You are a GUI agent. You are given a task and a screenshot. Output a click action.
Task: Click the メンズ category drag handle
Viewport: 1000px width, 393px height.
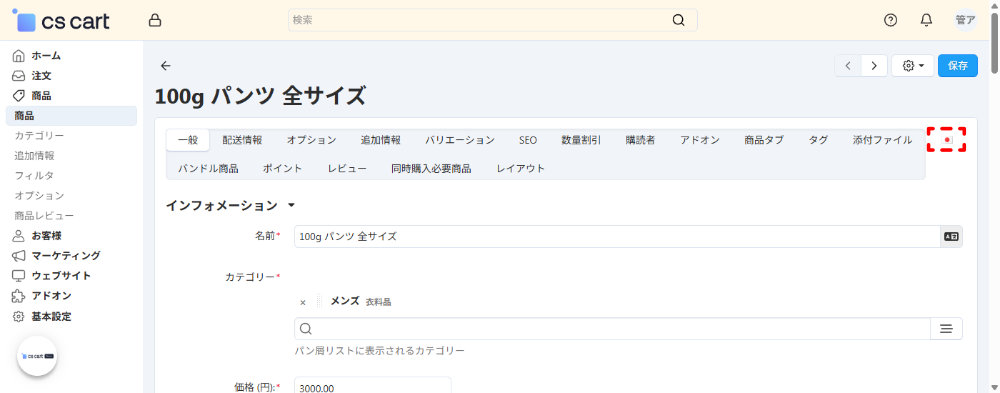pyautogui.click(x=319, y=302)
